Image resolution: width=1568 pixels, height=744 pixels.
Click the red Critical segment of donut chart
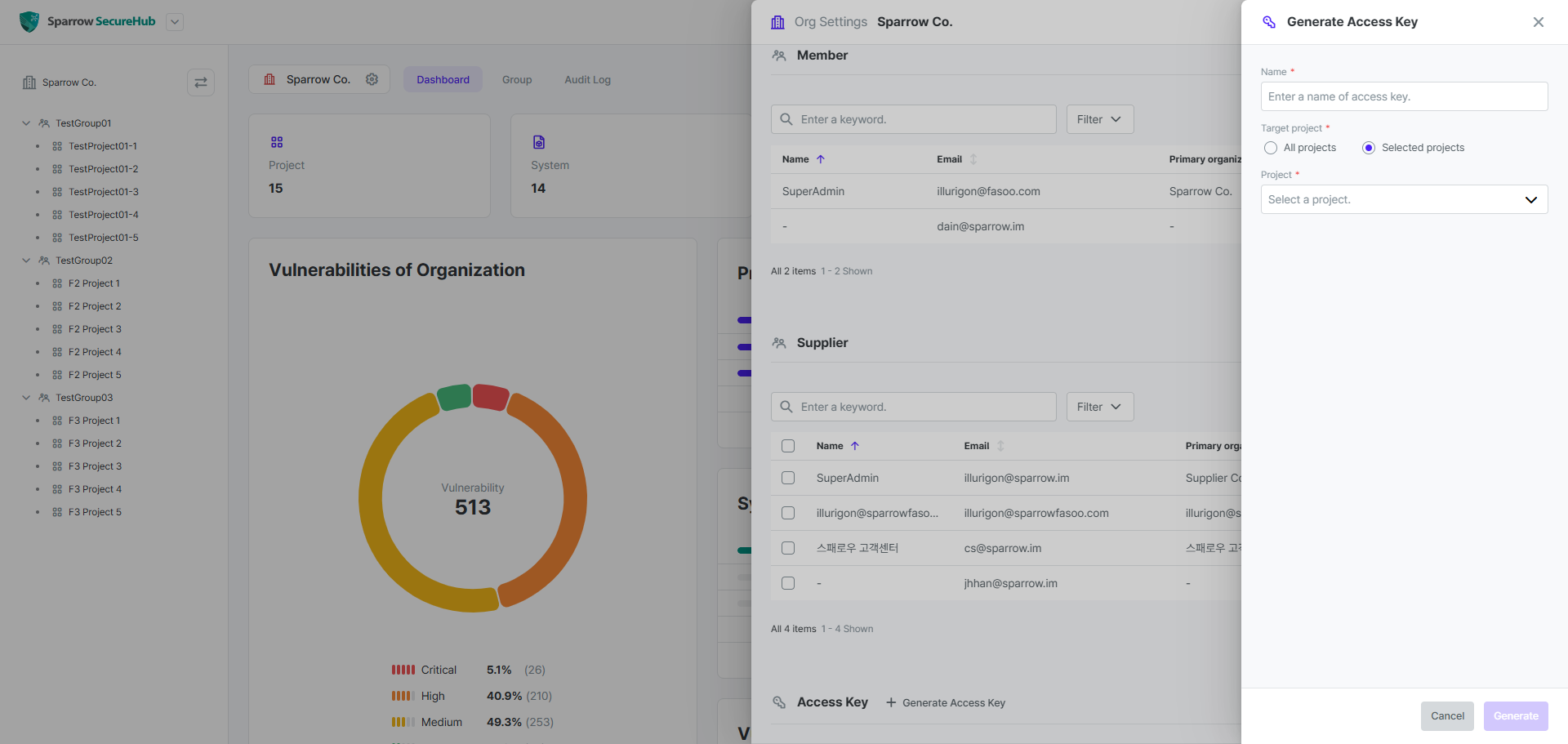[490, 397]
